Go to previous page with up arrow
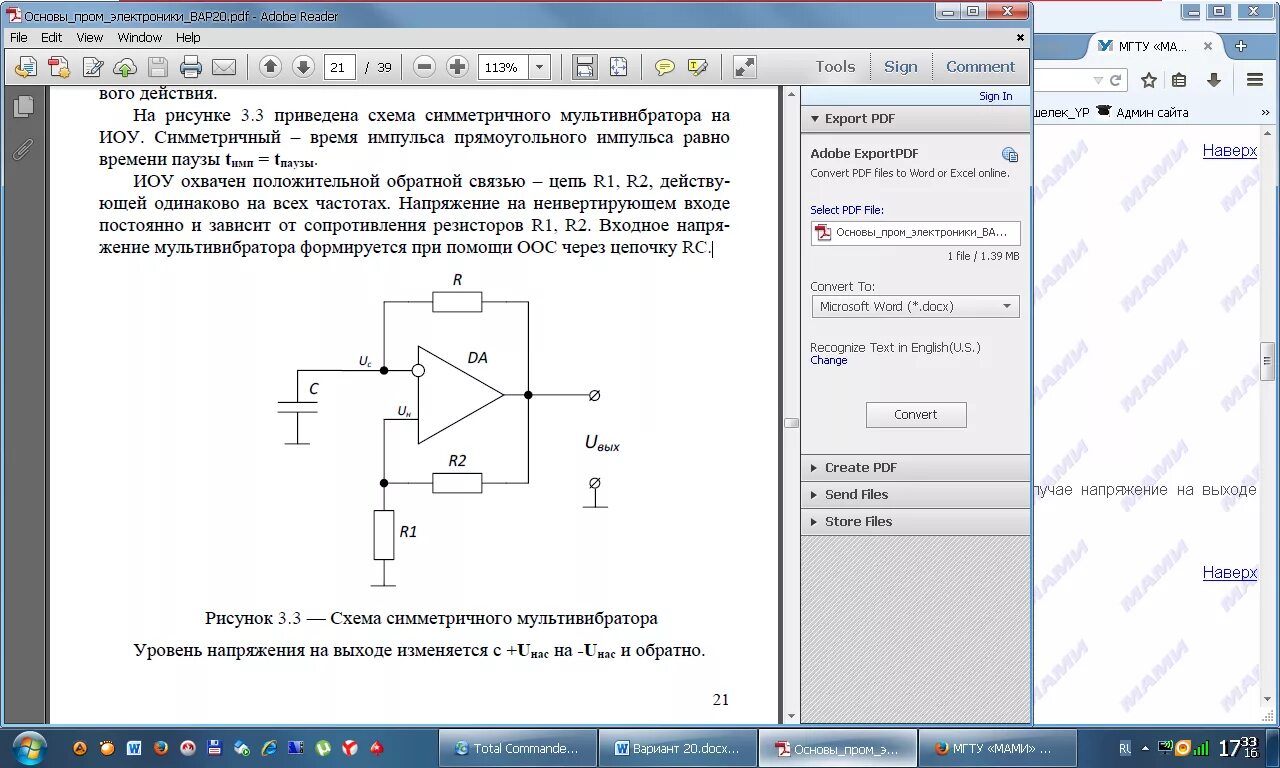The image size is (1280, 768). [x=270, y=67]
